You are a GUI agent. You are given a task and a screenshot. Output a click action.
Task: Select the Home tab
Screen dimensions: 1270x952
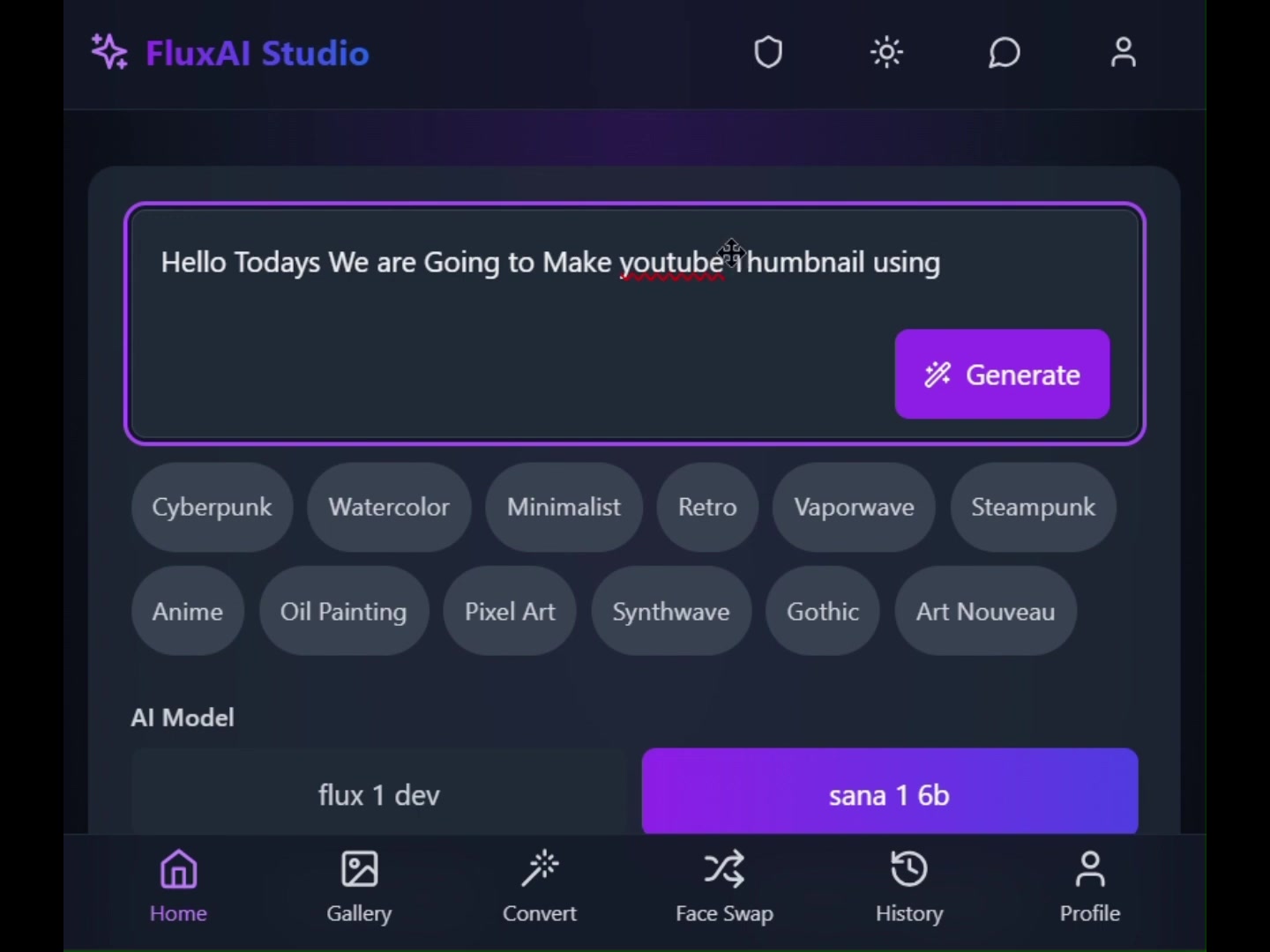[178, 888]
